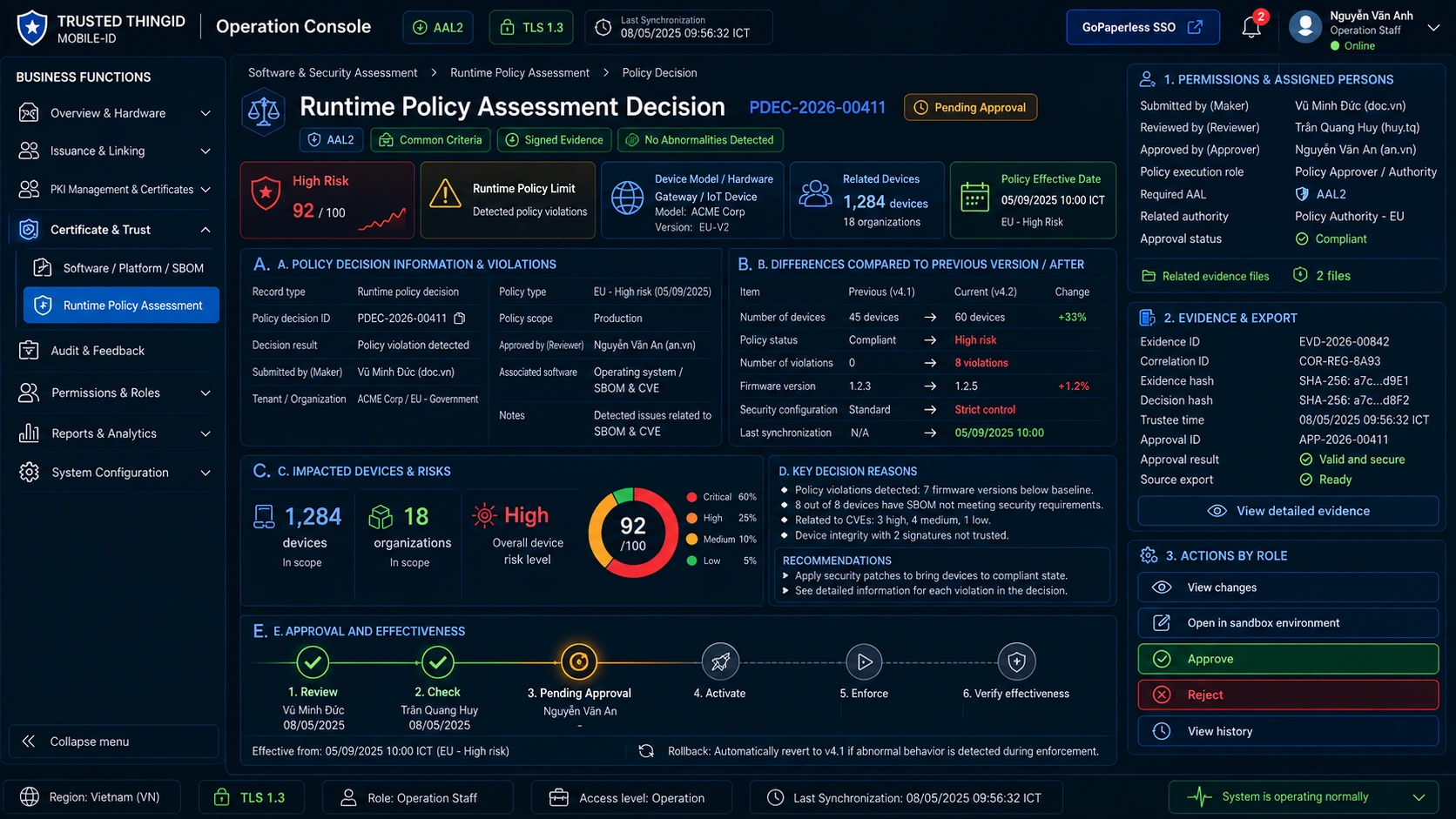Click the Activate rocket step icon
This screenshot has width=1456, height=819.
(x=720, y=662)
